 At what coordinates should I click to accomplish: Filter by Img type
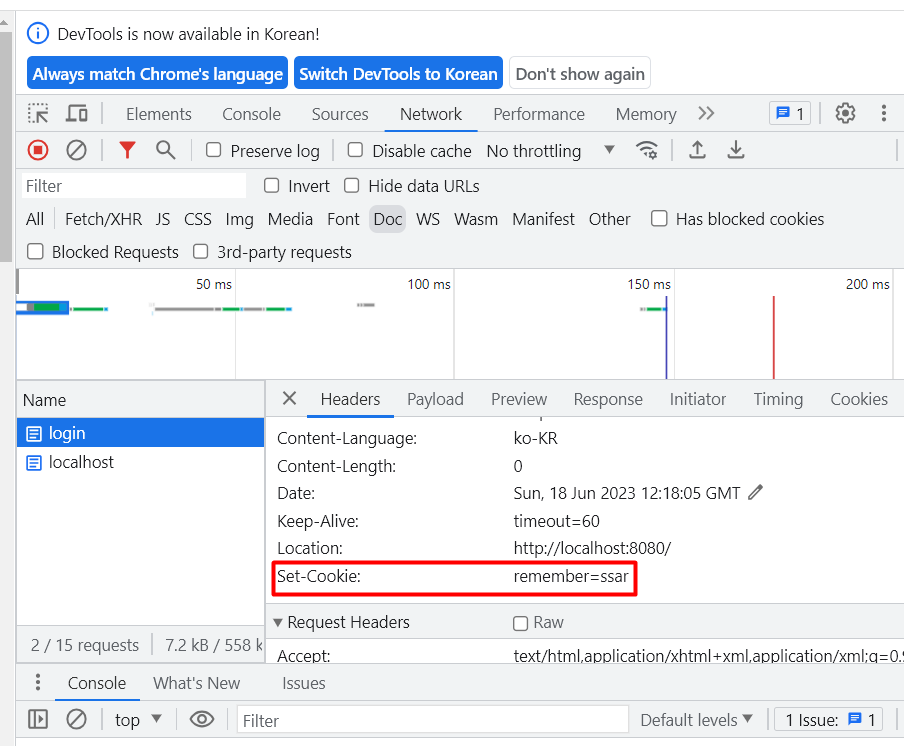pos(239,219)
